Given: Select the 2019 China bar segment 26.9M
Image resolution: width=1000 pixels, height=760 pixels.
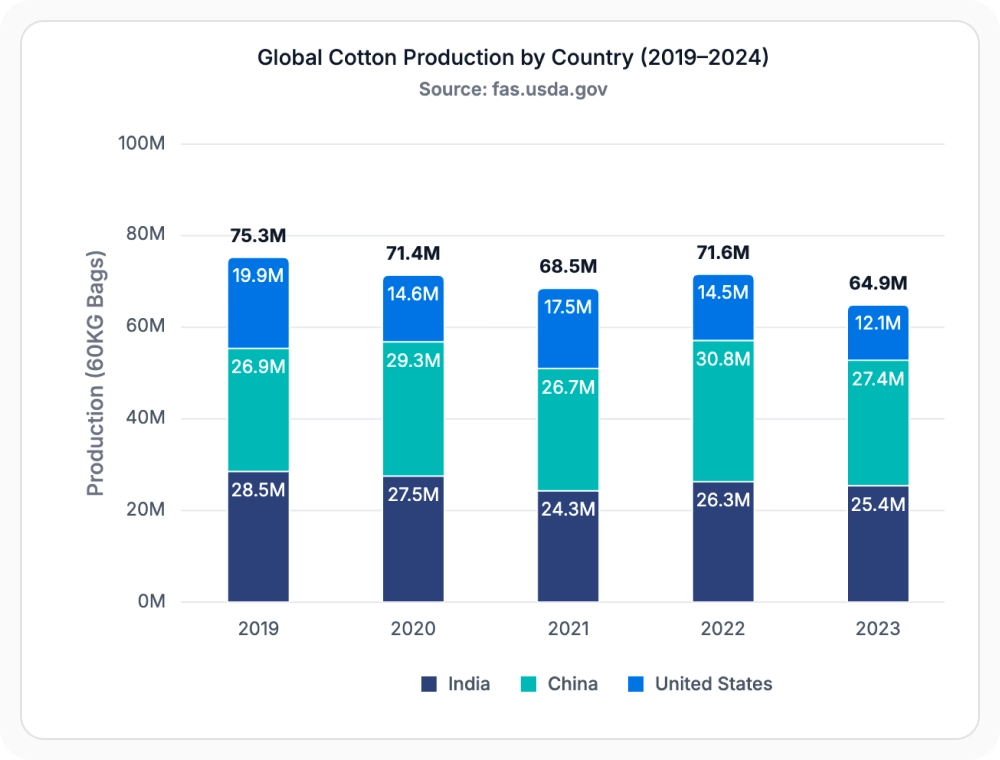Looking at the screenshot, I should (258, 410).
